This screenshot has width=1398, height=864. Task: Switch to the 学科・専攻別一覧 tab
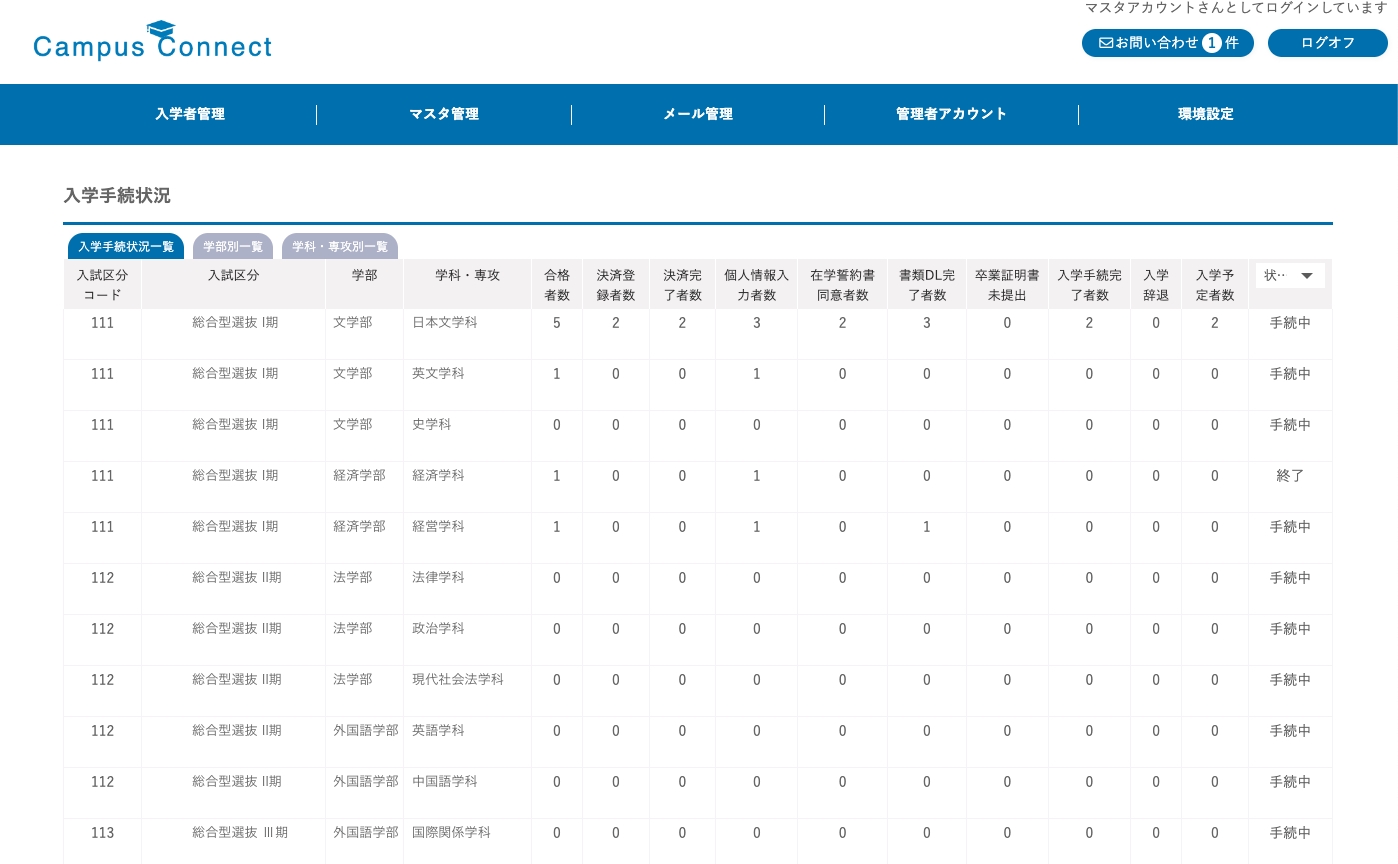click(340, 246)
